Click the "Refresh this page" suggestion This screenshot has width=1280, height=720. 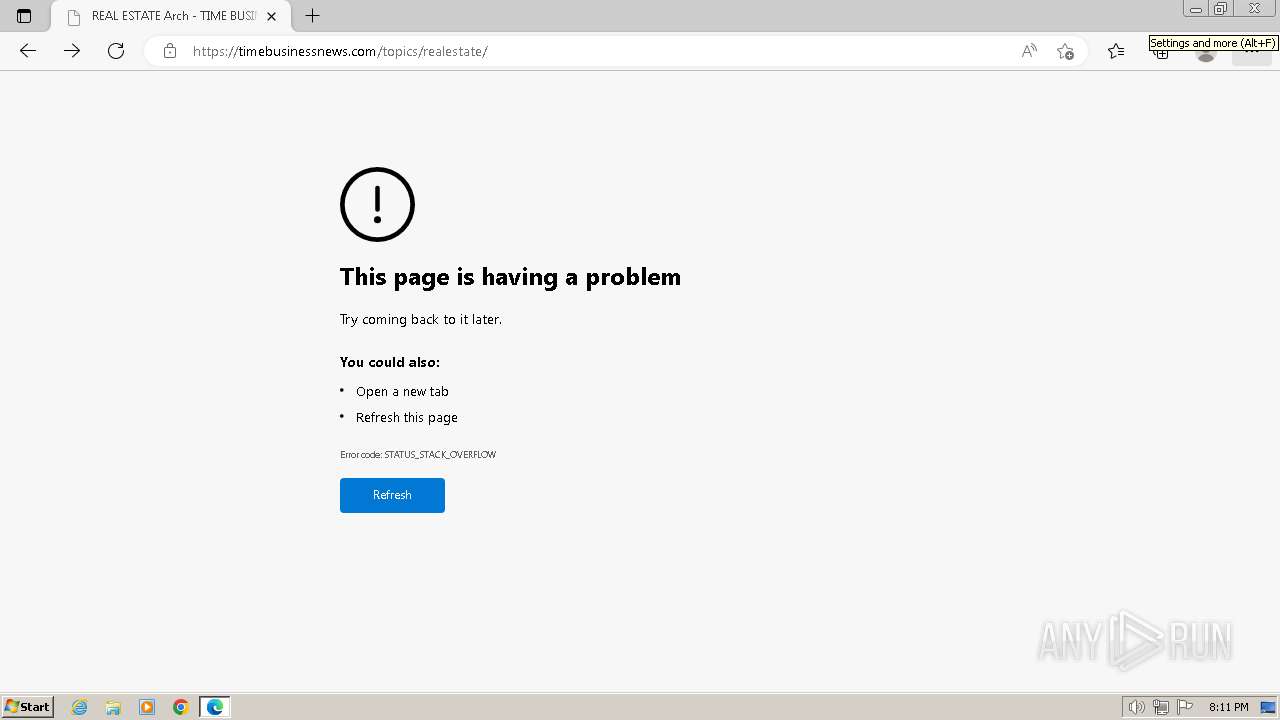pyautogui.click(x=407, y=418)
